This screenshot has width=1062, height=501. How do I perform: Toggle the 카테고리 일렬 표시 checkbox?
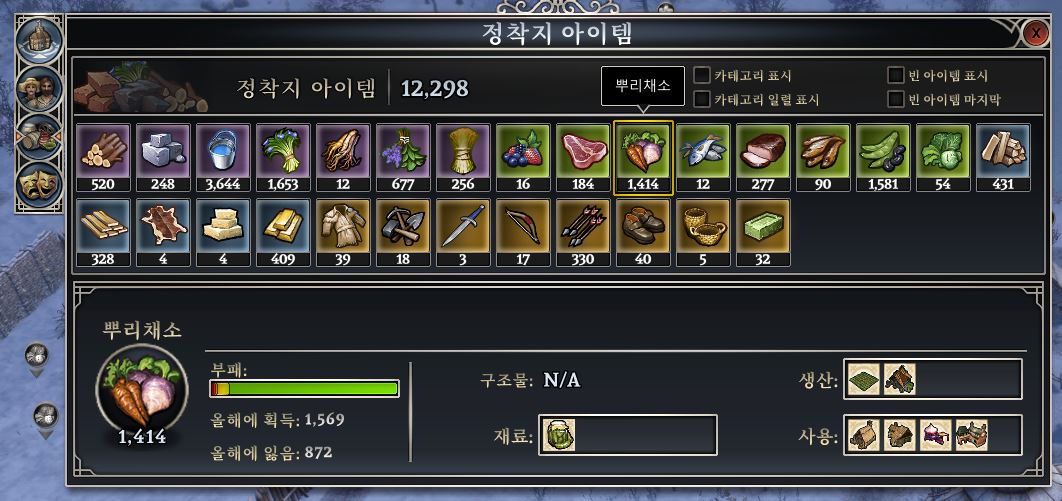pos(702,100)
